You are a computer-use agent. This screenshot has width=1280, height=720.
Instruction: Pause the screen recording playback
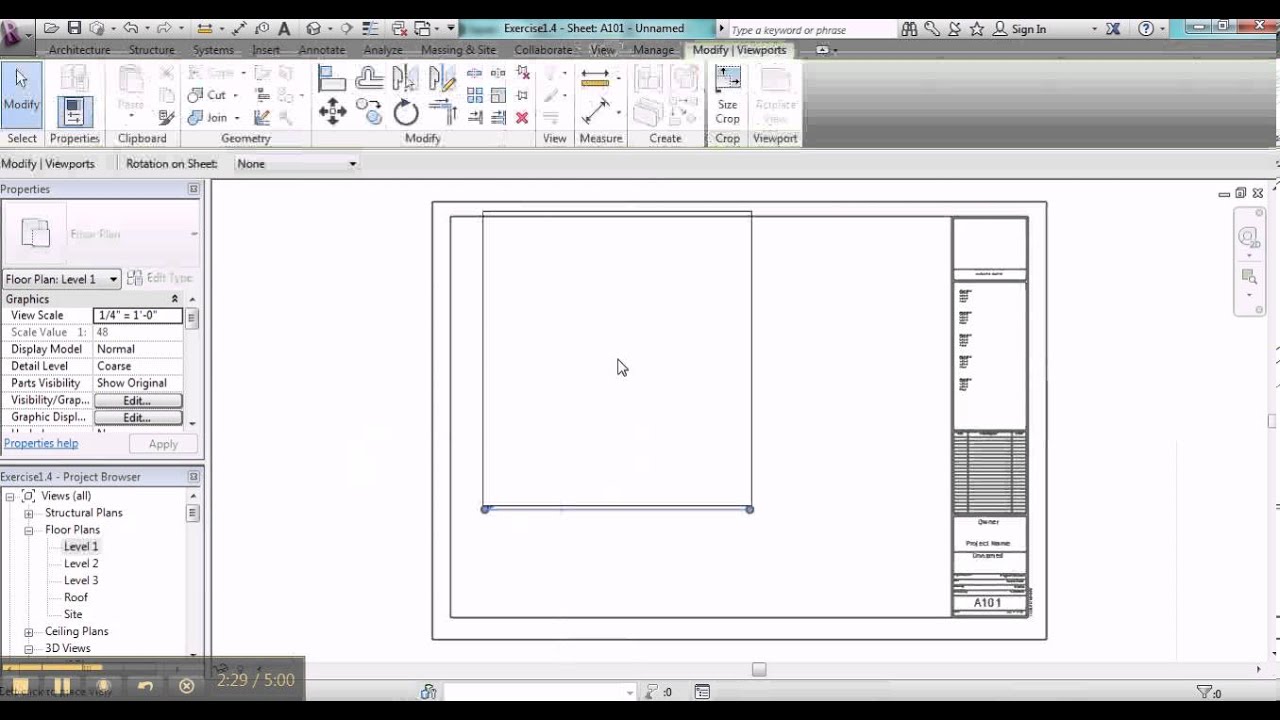pos(61,686)
